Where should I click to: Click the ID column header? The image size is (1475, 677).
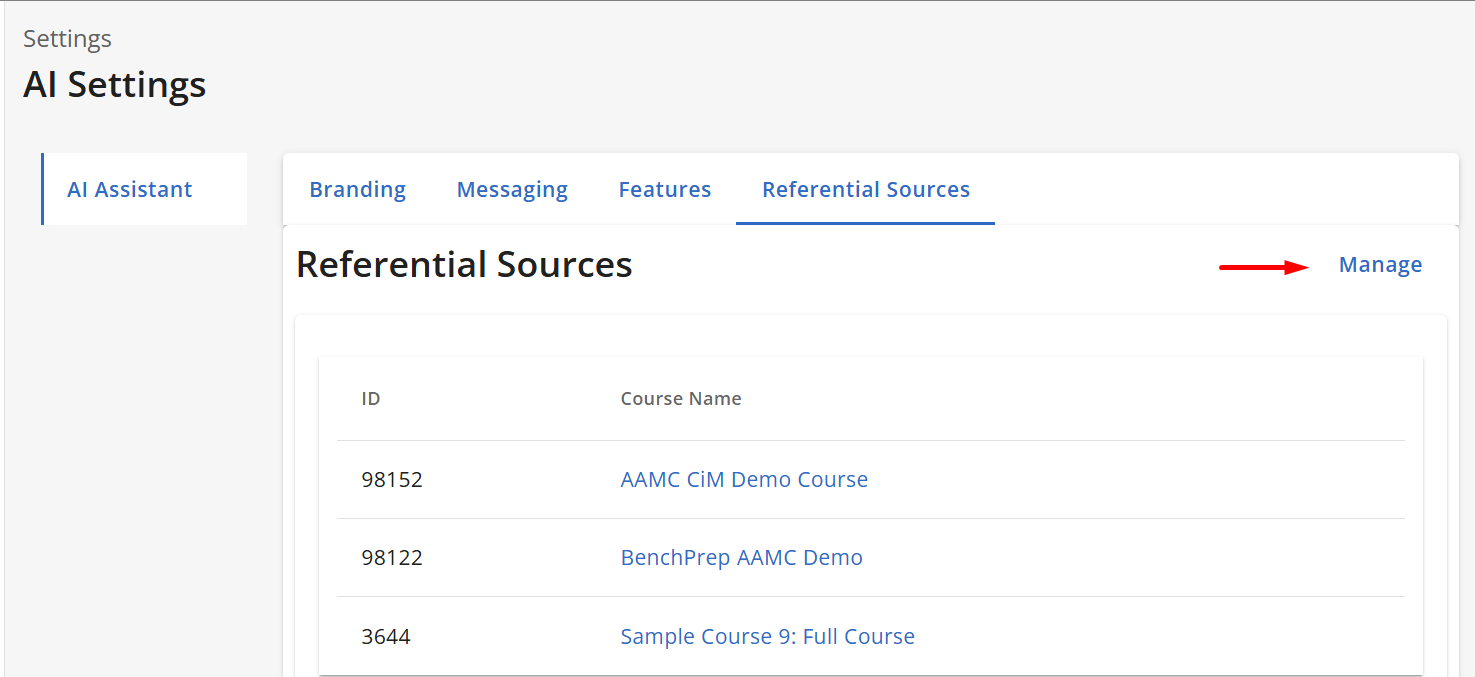pyautogui.click(x=371, y=399)
